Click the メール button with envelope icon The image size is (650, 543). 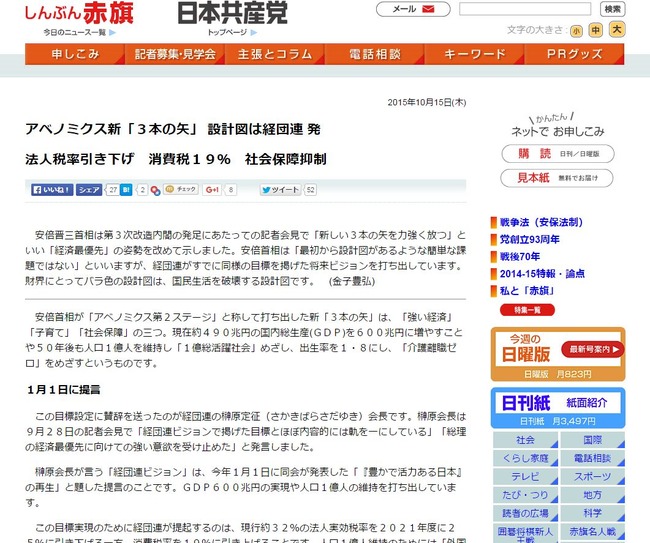pyautogui.click(x=413, y=9)
